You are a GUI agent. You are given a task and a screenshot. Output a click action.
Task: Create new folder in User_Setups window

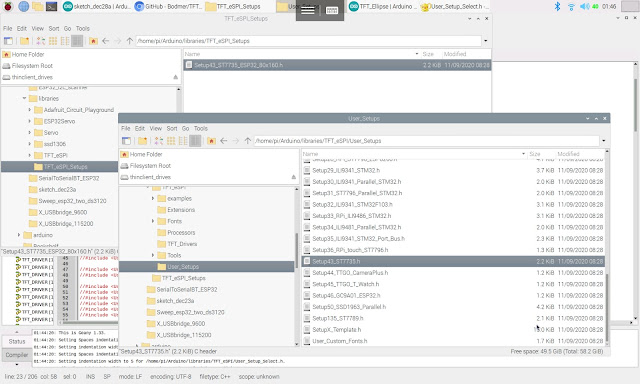(x=142, y=141)
